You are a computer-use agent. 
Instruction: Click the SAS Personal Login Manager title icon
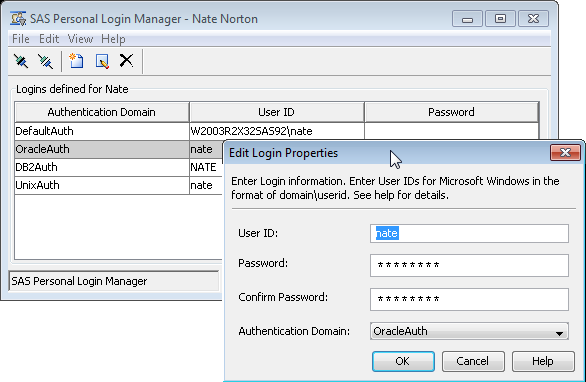tap(18, 18)
